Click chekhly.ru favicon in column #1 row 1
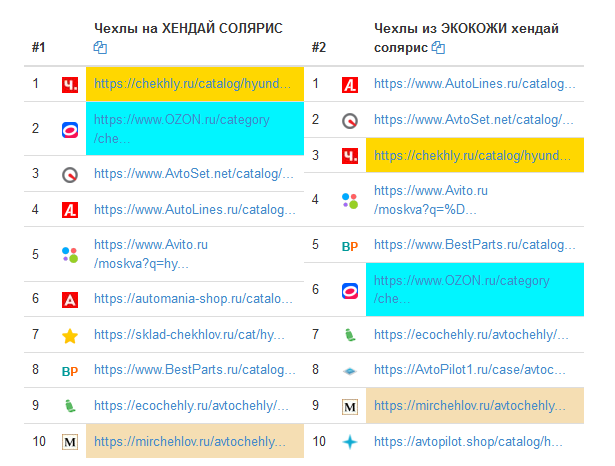This screenshot has height=466, width=615. click(x=70, y=84)
